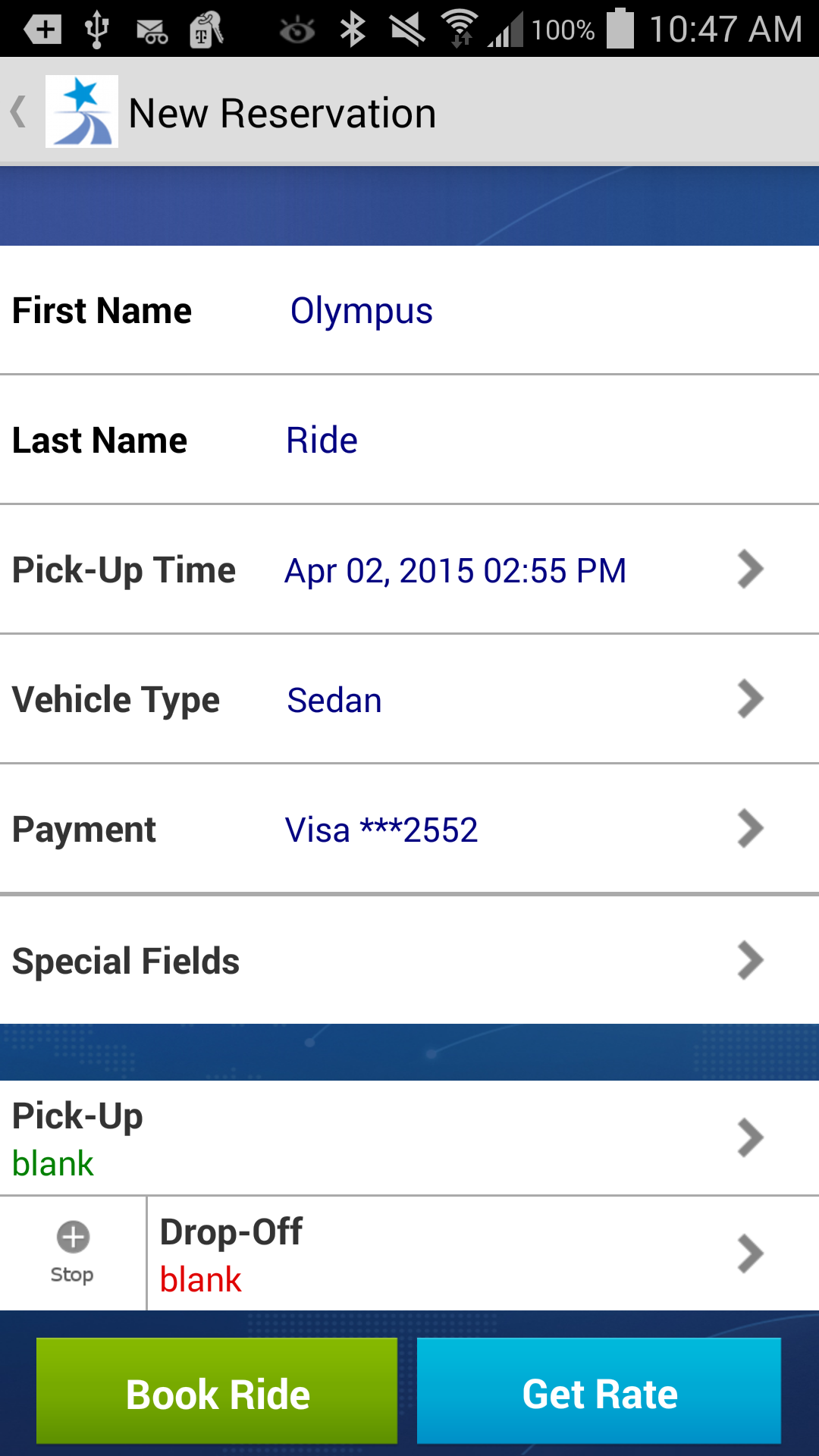
Task: Expand Vehicle Type options chevron
Action: tap(750, 698)
